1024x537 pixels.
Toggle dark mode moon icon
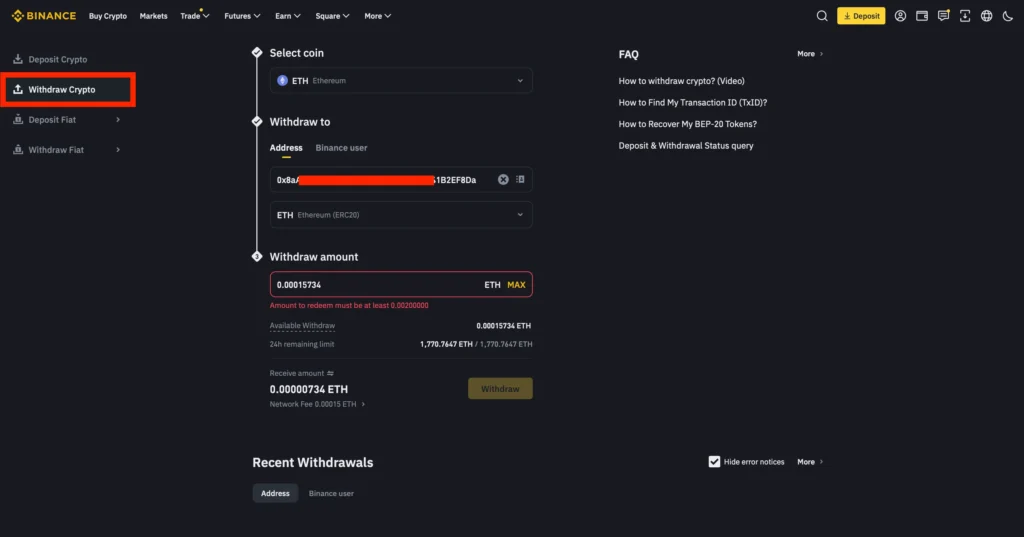pyautogui.click(x=1006, y=16)
